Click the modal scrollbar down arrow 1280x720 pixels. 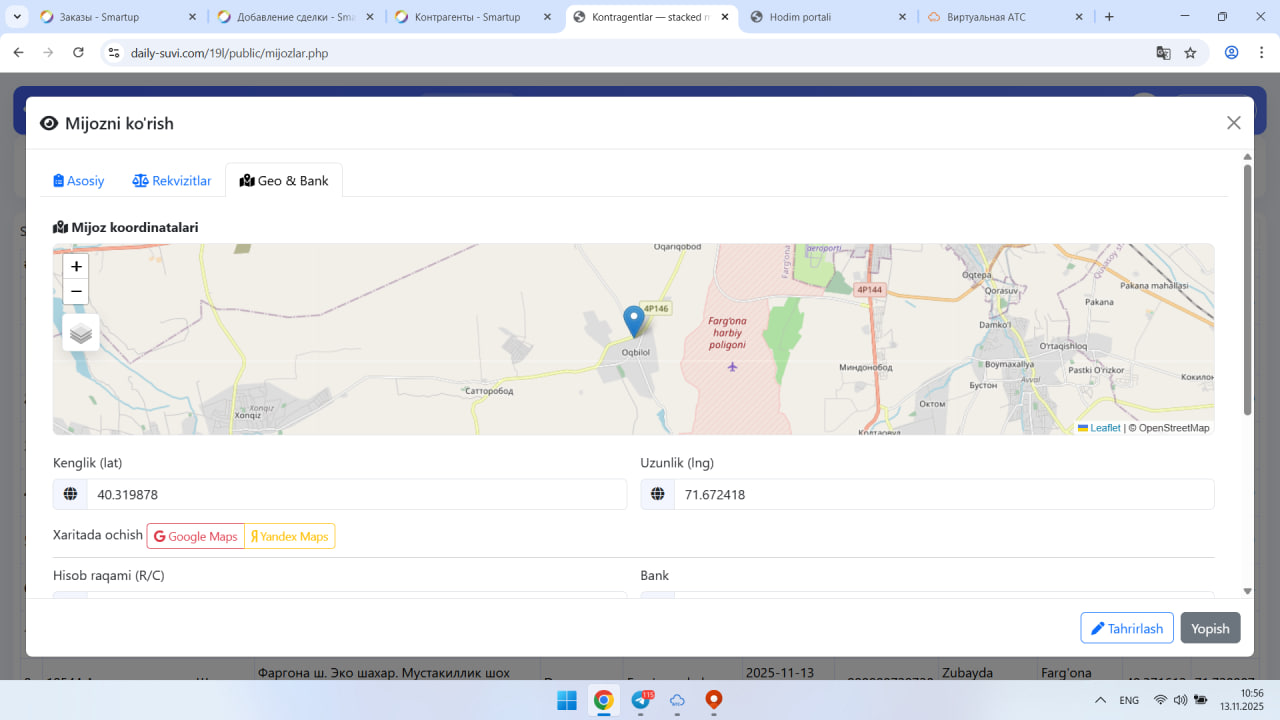tap(1247, 591)
